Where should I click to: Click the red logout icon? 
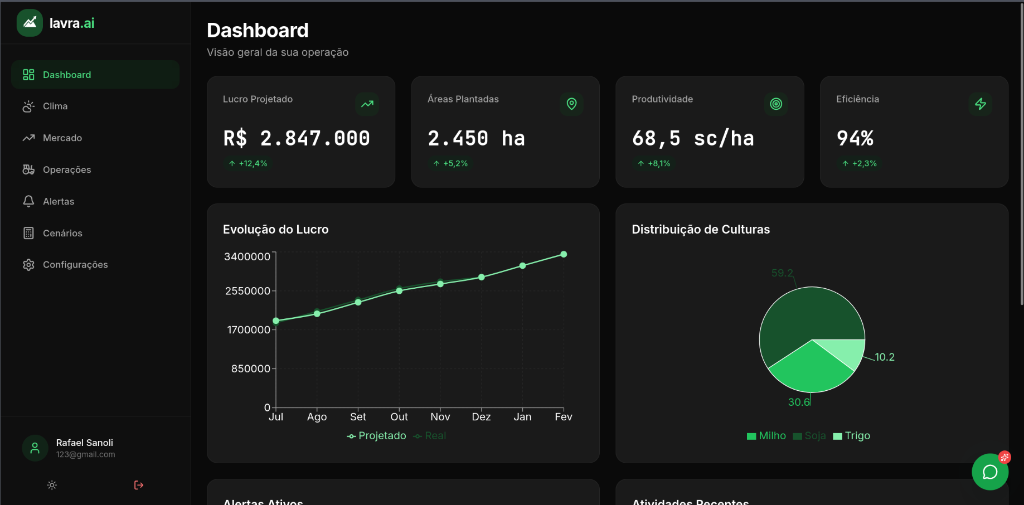point(138,485)
